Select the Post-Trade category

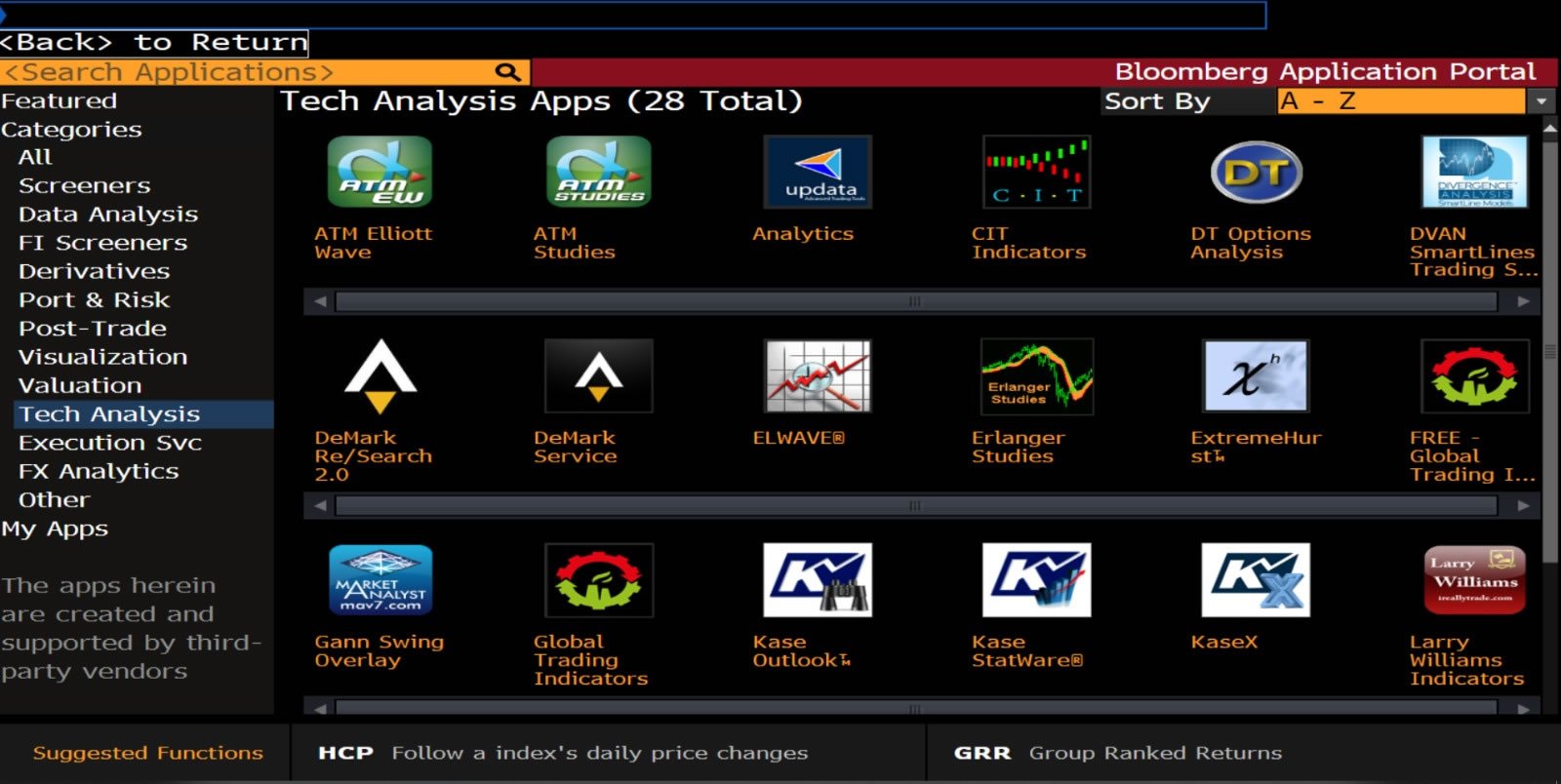pos(93,329)
